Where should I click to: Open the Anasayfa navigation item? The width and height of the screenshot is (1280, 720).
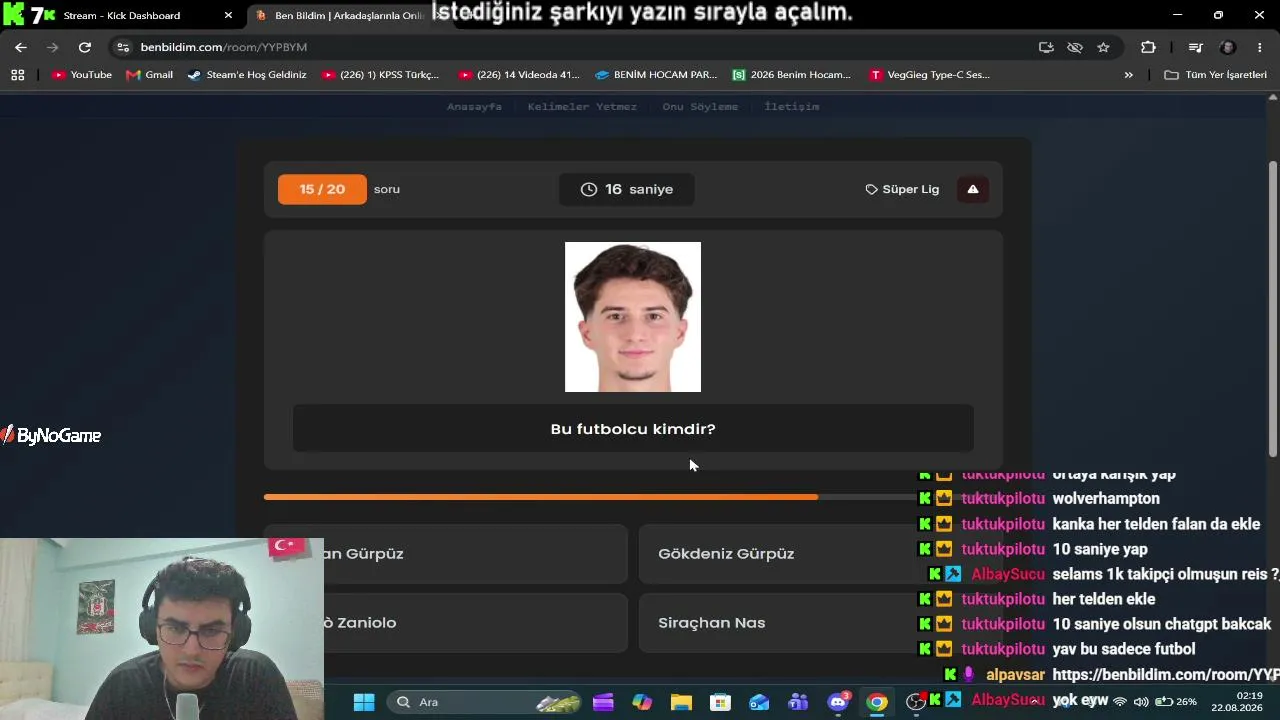pyautogui.click(x=474, y=107)
